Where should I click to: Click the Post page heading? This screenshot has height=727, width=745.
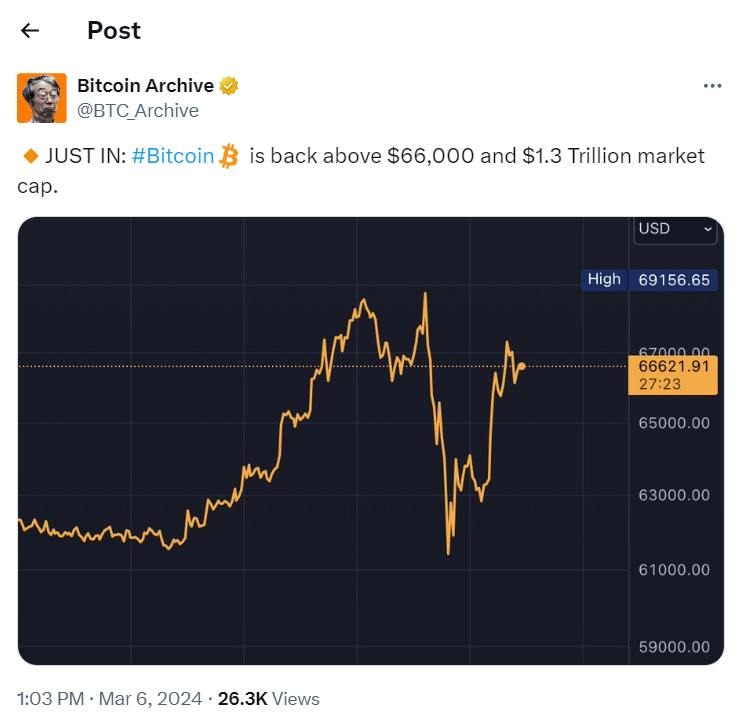(114, 31)
